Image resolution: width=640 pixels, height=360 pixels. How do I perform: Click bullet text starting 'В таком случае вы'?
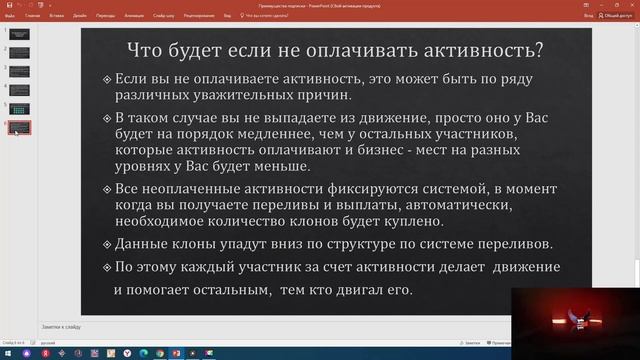tap(331, 142)
